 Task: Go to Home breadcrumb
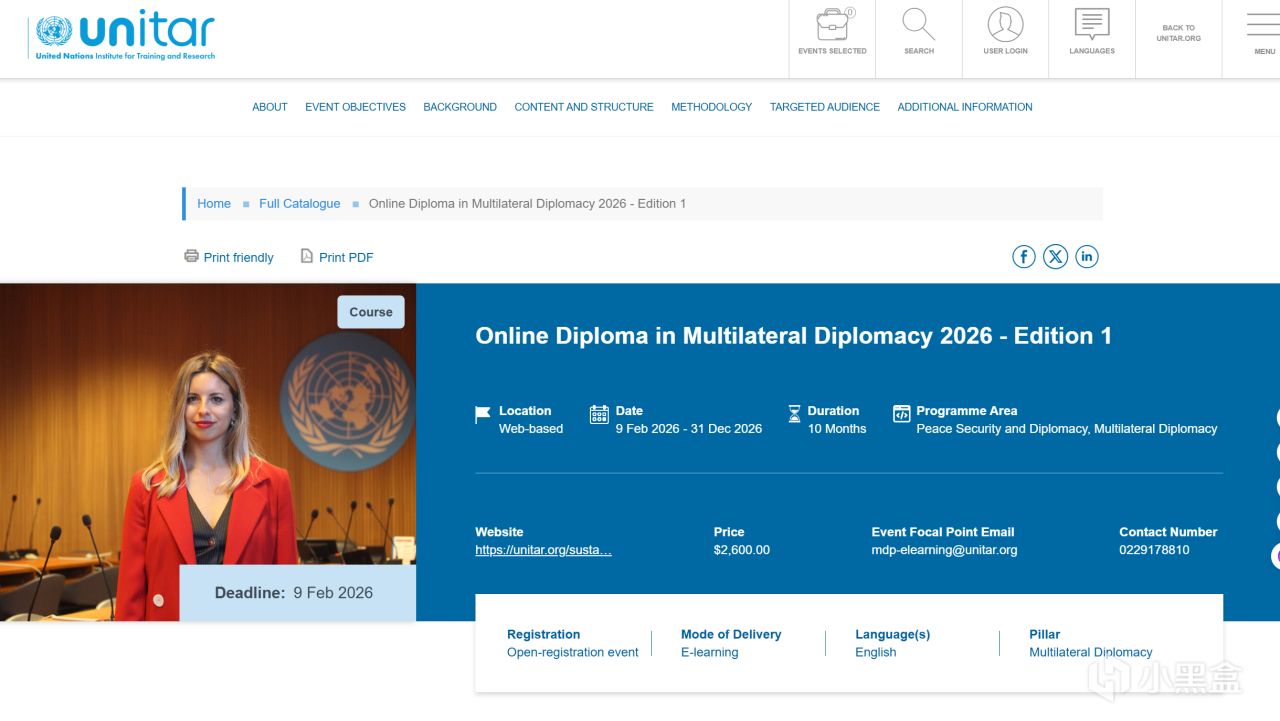point(214,204)
